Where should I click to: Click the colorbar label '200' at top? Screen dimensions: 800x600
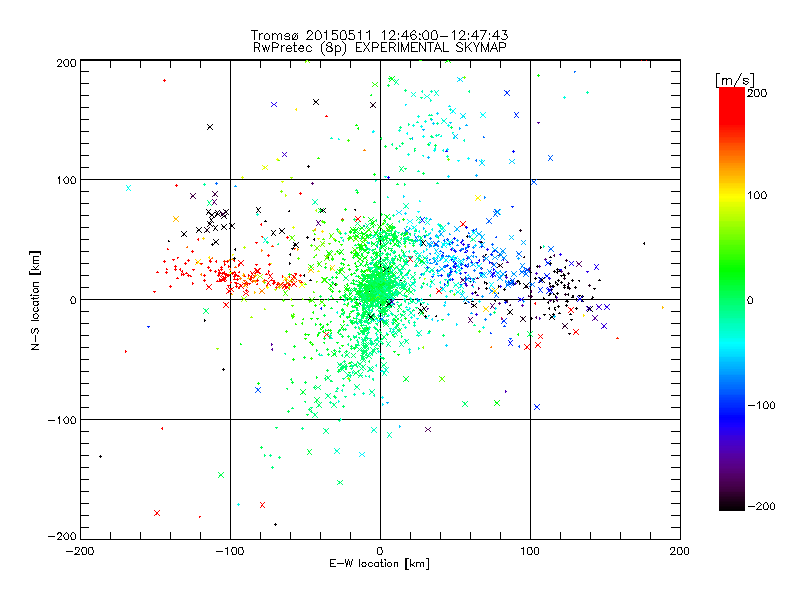[x=757, y=93]
